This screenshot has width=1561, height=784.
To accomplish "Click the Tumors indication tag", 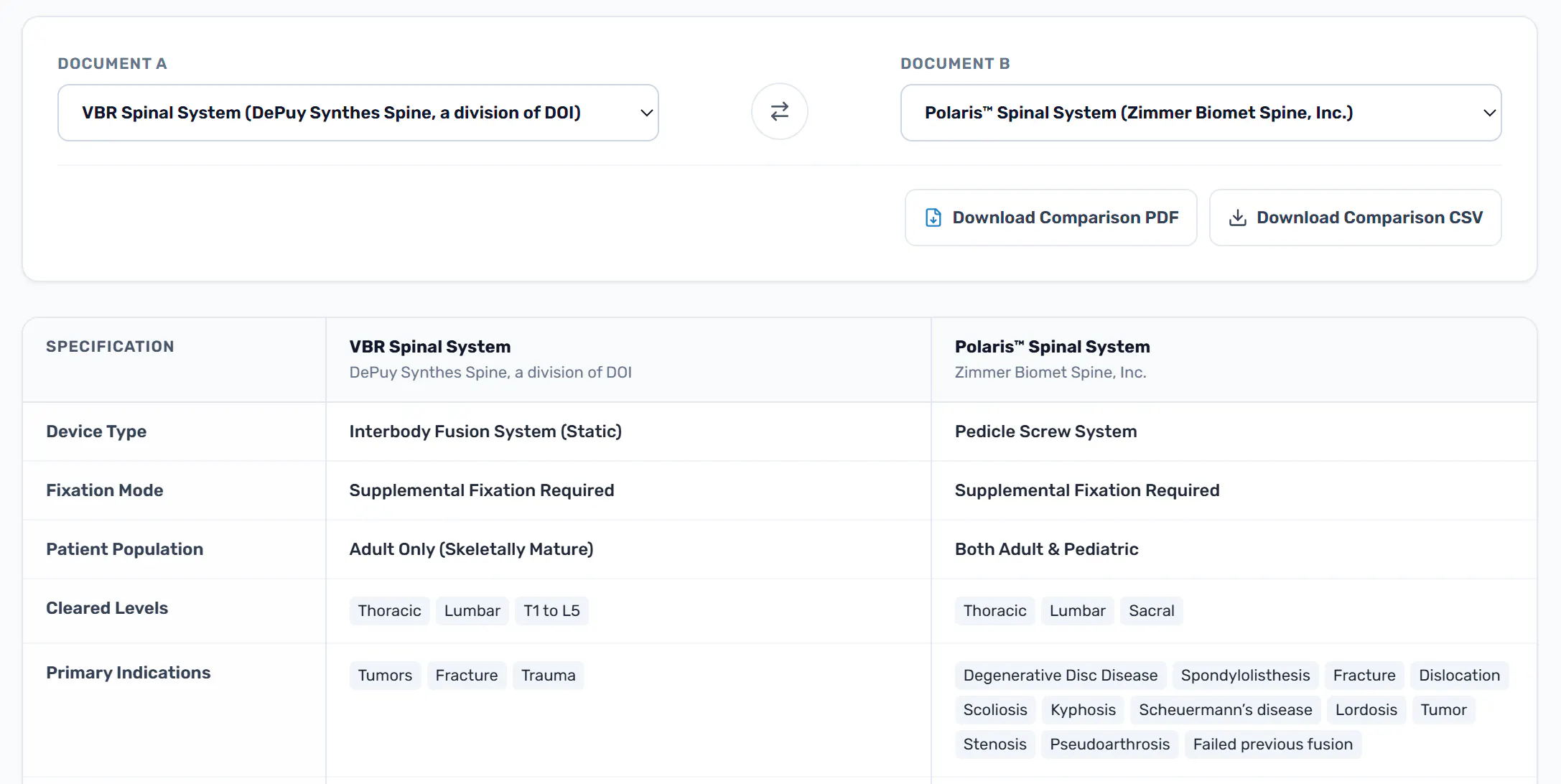I will 385,676.
